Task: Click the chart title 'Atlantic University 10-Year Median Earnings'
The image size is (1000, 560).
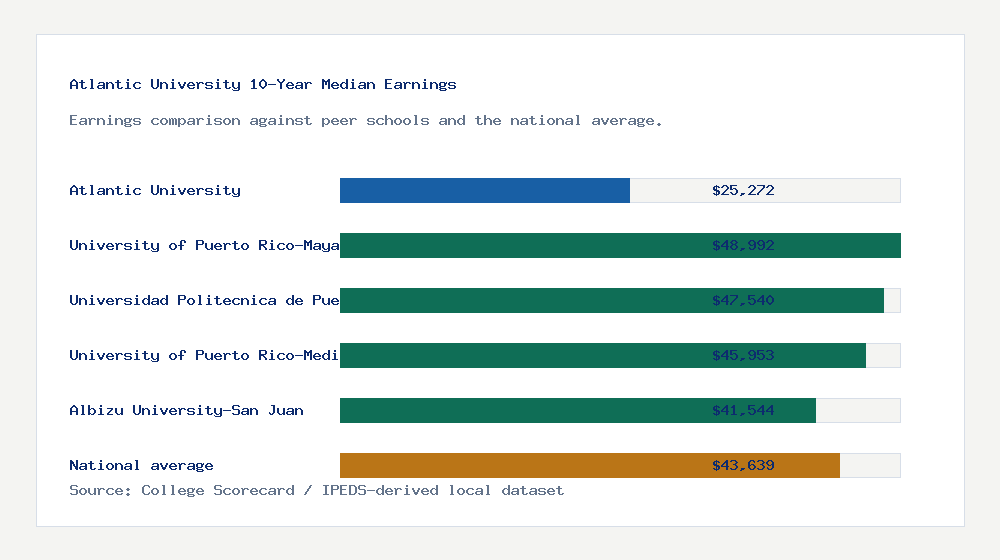Action: coord(263,84)
